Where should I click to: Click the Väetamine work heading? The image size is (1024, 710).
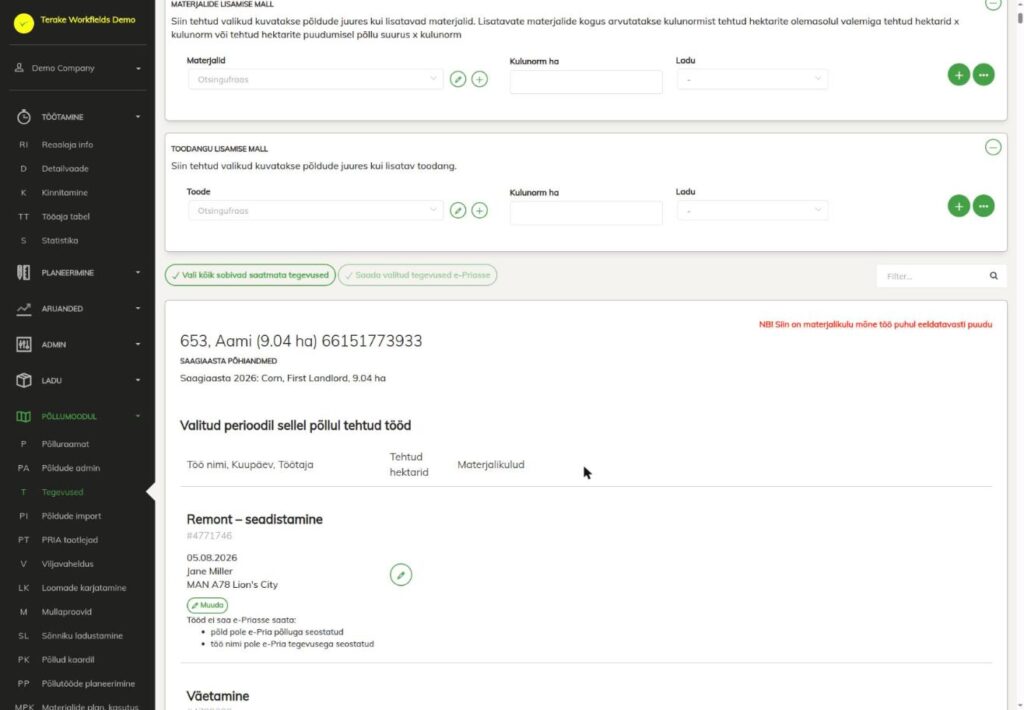click(217, 696)
